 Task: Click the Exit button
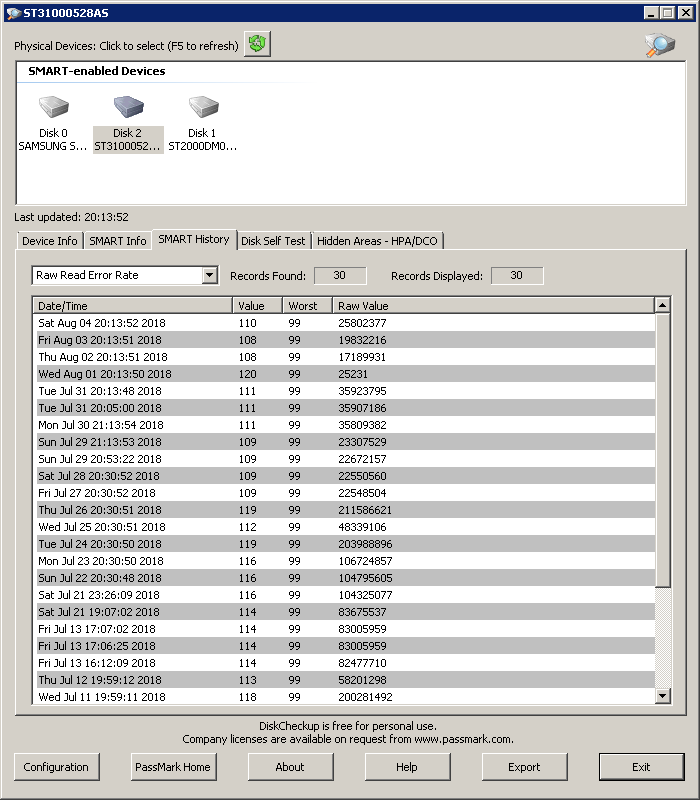[x=641, y=767]
